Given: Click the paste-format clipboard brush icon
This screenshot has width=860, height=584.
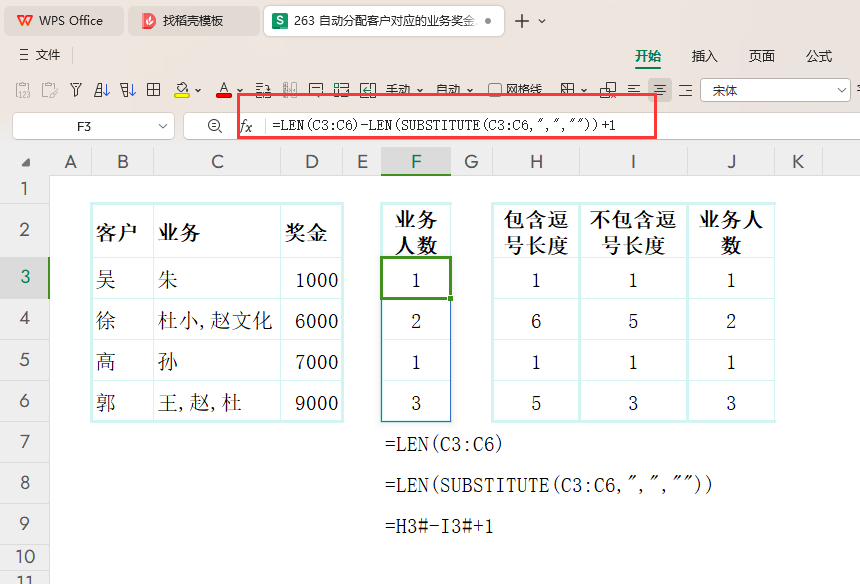Looking at the screenshot, I should (x=49, y=90).
